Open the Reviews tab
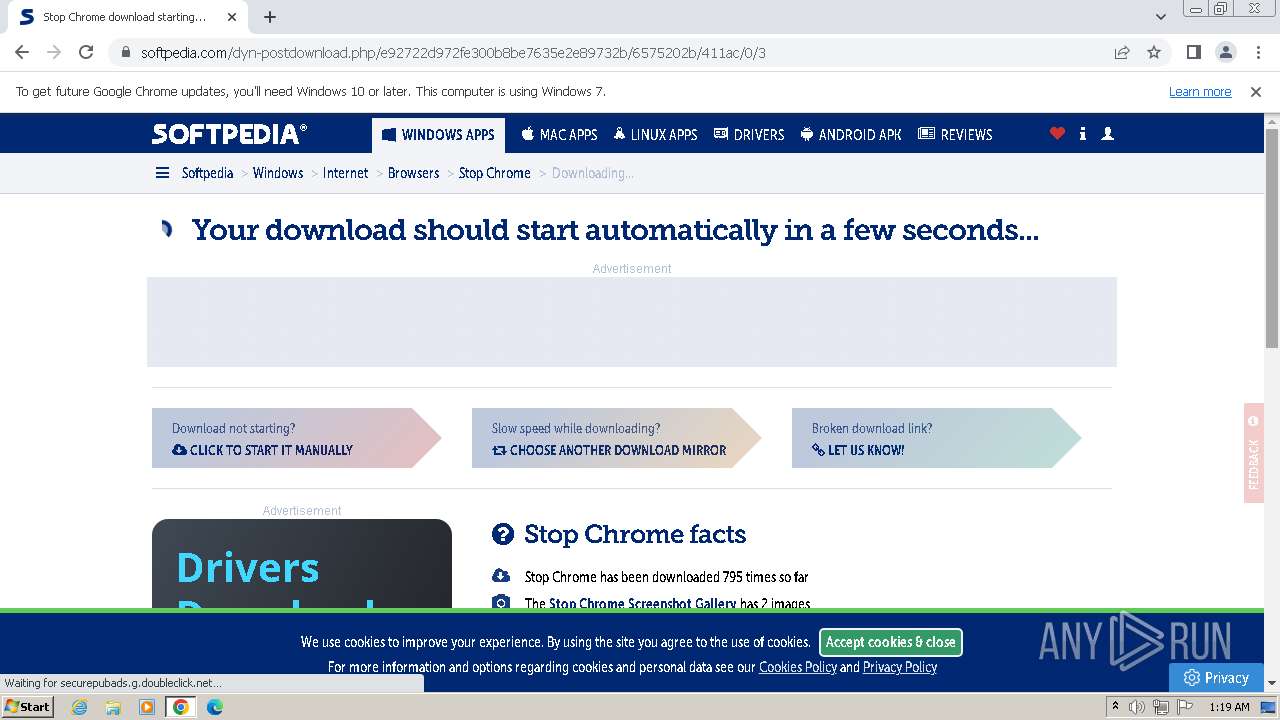This screenshot has height=720, width=1280. point(955,134)
